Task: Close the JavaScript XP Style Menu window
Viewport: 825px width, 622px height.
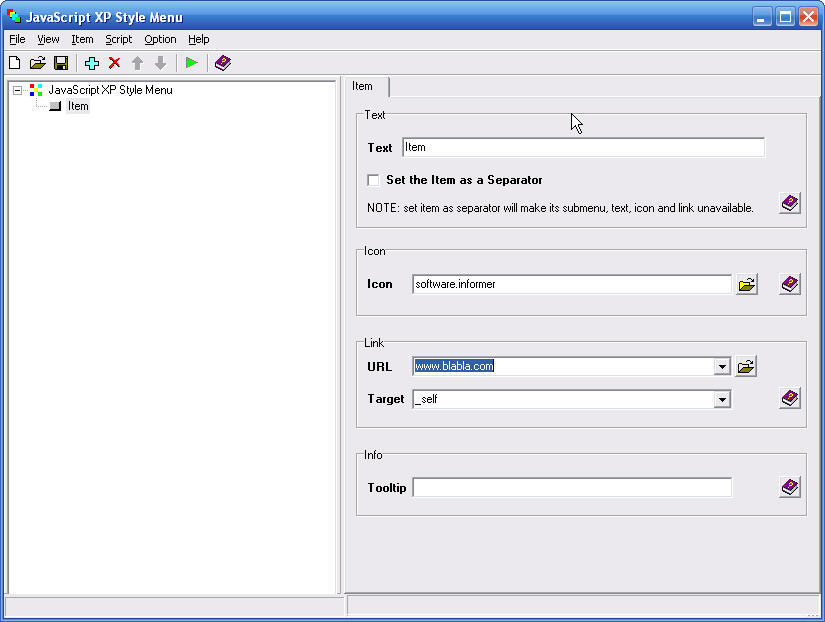Action: pyautogui.click(x=808, y=17)
